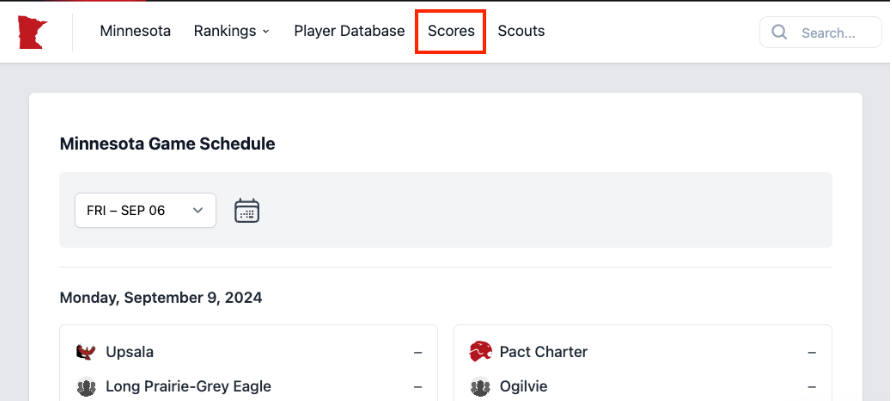Open the Player Database page

pos(349,31)
